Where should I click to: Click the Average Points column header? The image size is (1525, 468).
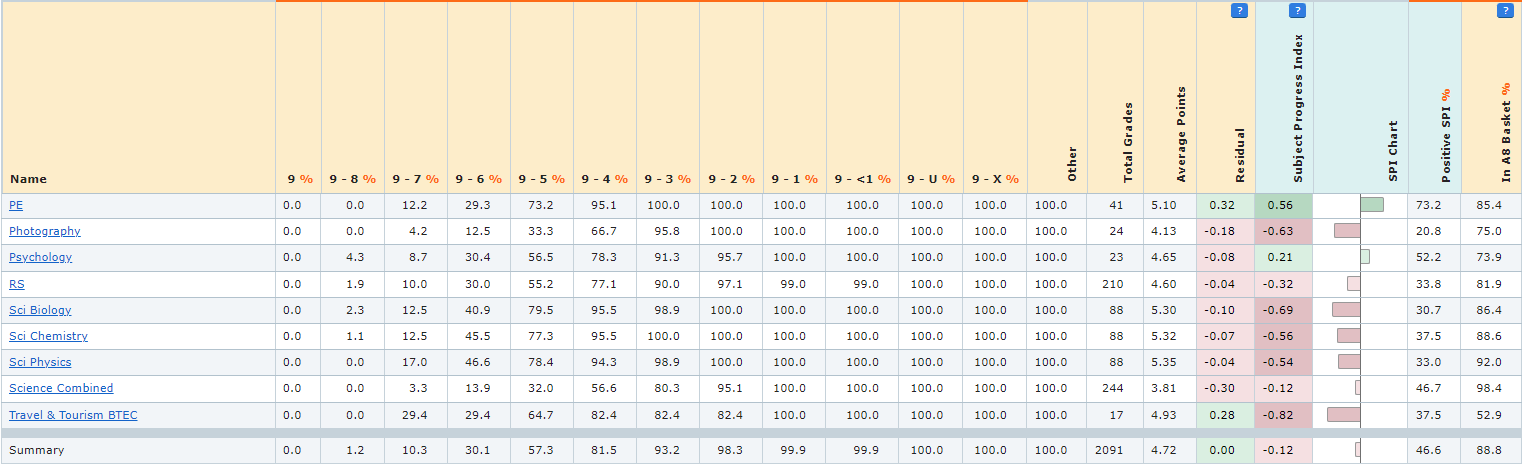pyautogui.click(x=1181, y=135)
